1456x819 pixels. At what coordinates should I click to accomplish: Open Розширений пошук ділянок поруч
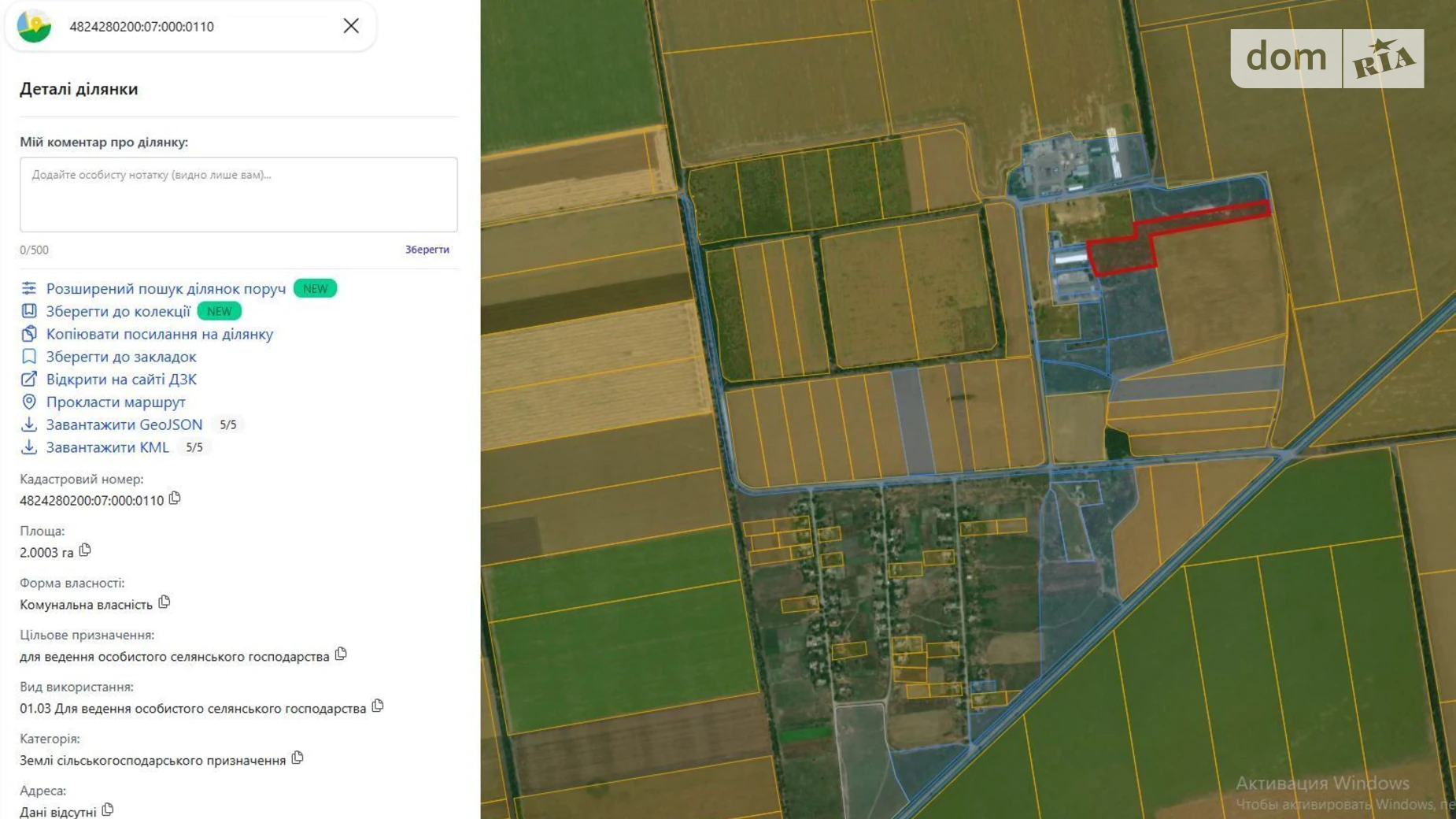click(166, 289)
